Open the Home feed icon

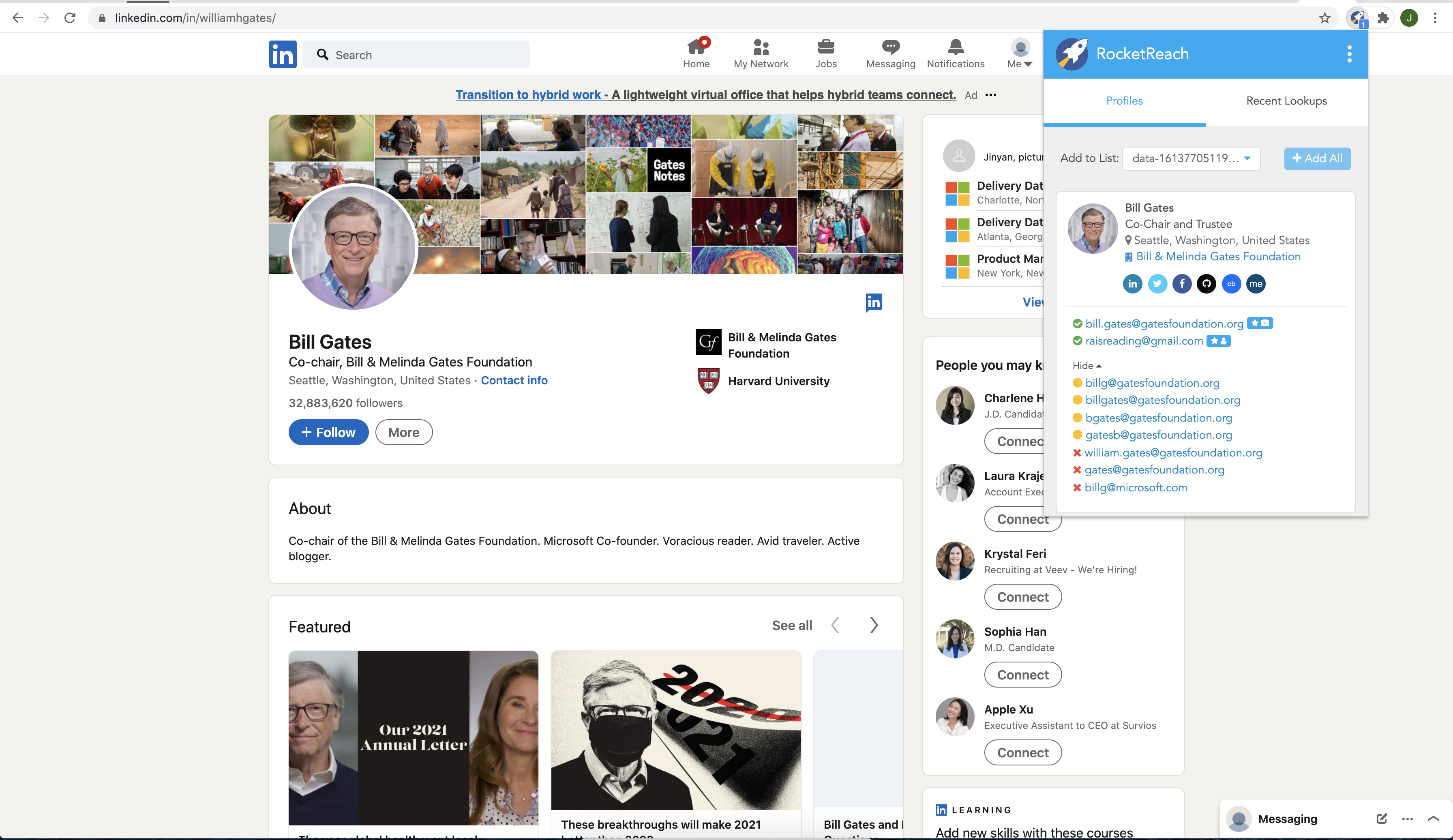696,53
